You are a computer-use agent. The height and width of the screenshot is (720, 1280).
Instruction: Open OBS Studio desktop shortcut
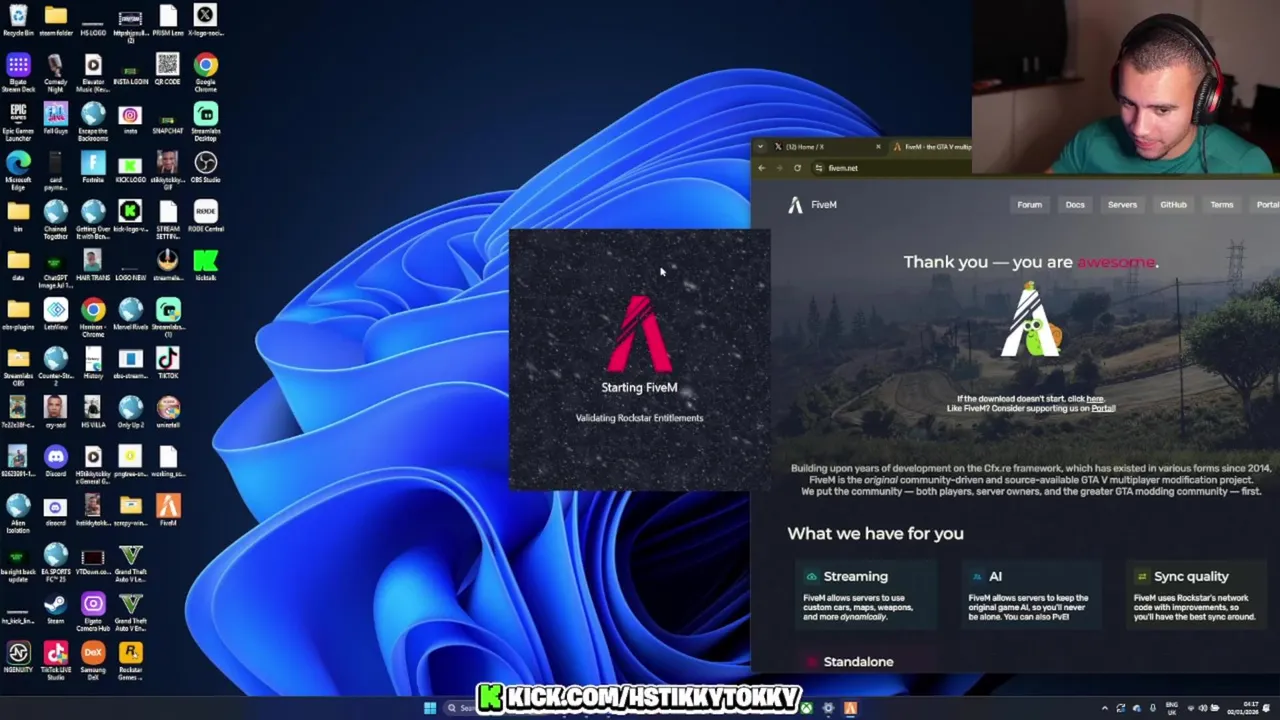pos(205,169)
